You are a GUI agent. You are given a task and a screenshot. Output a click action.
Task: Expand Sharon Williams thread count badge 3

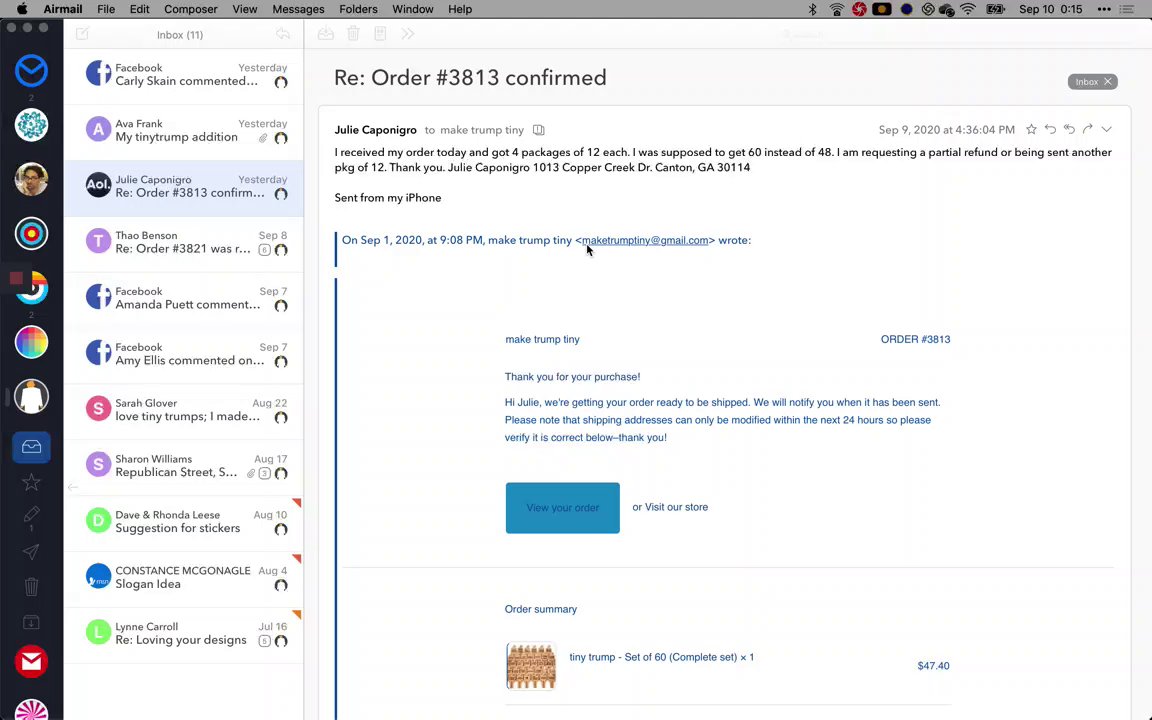point(264,473)
